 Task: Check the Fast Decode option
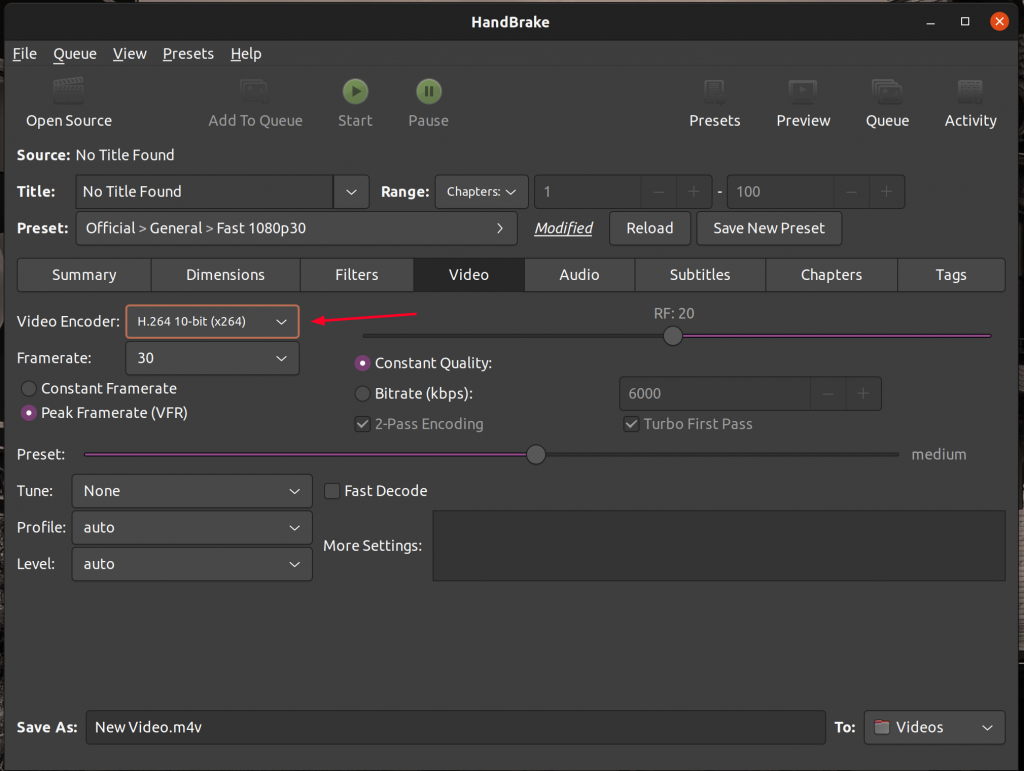coord(331,491)
